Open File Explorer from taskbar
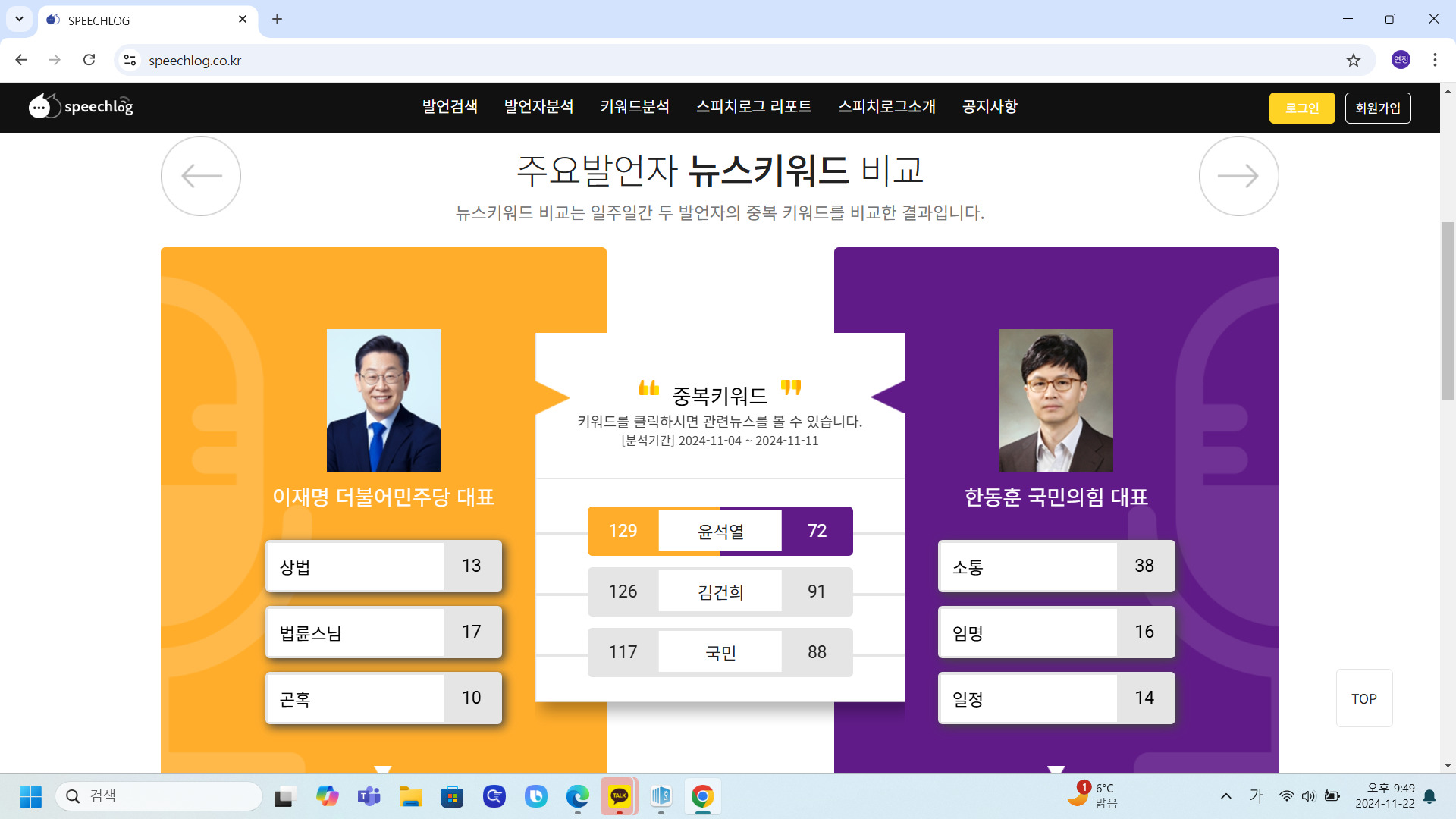Viewport: 1456px width, 819px height. pos(411,796)
